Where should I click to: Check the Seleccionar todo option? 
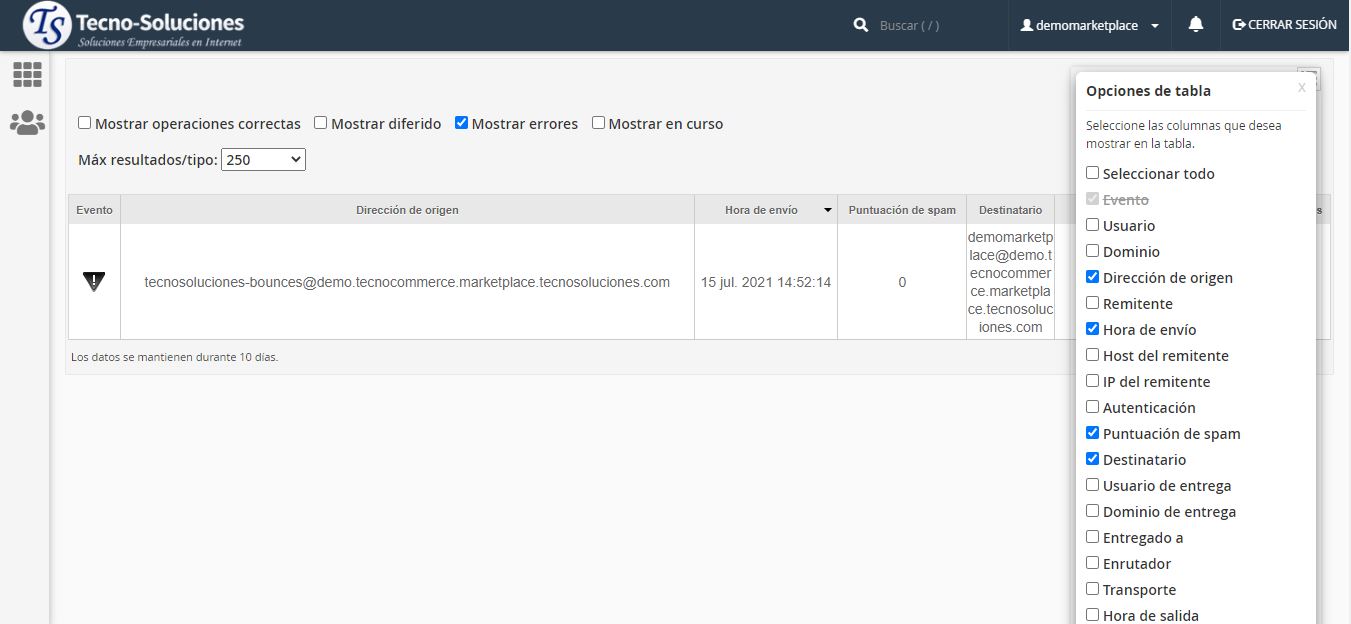[x=1093, y=173]
